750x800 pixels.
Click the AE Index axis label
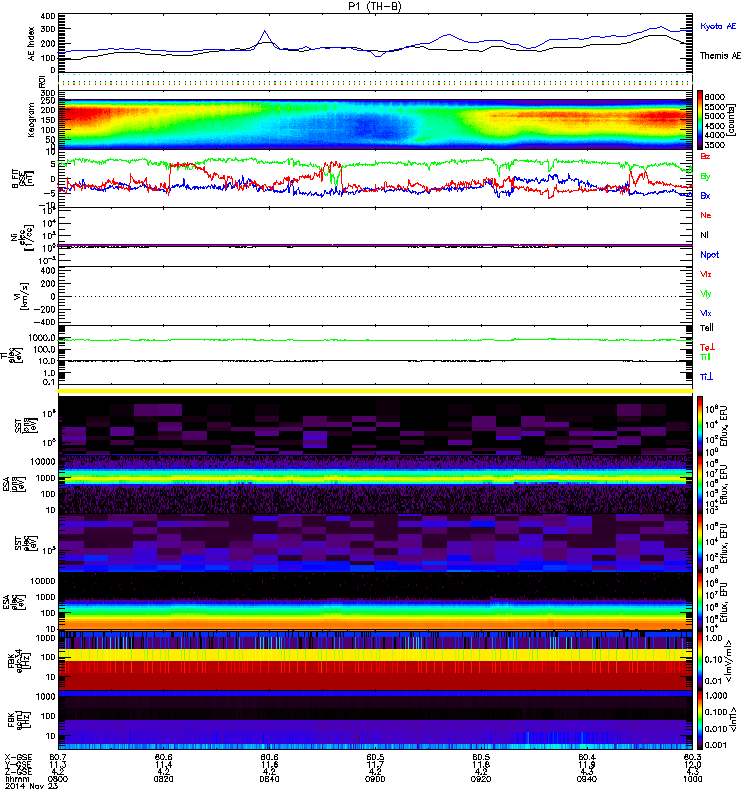(x=32, y=44)
